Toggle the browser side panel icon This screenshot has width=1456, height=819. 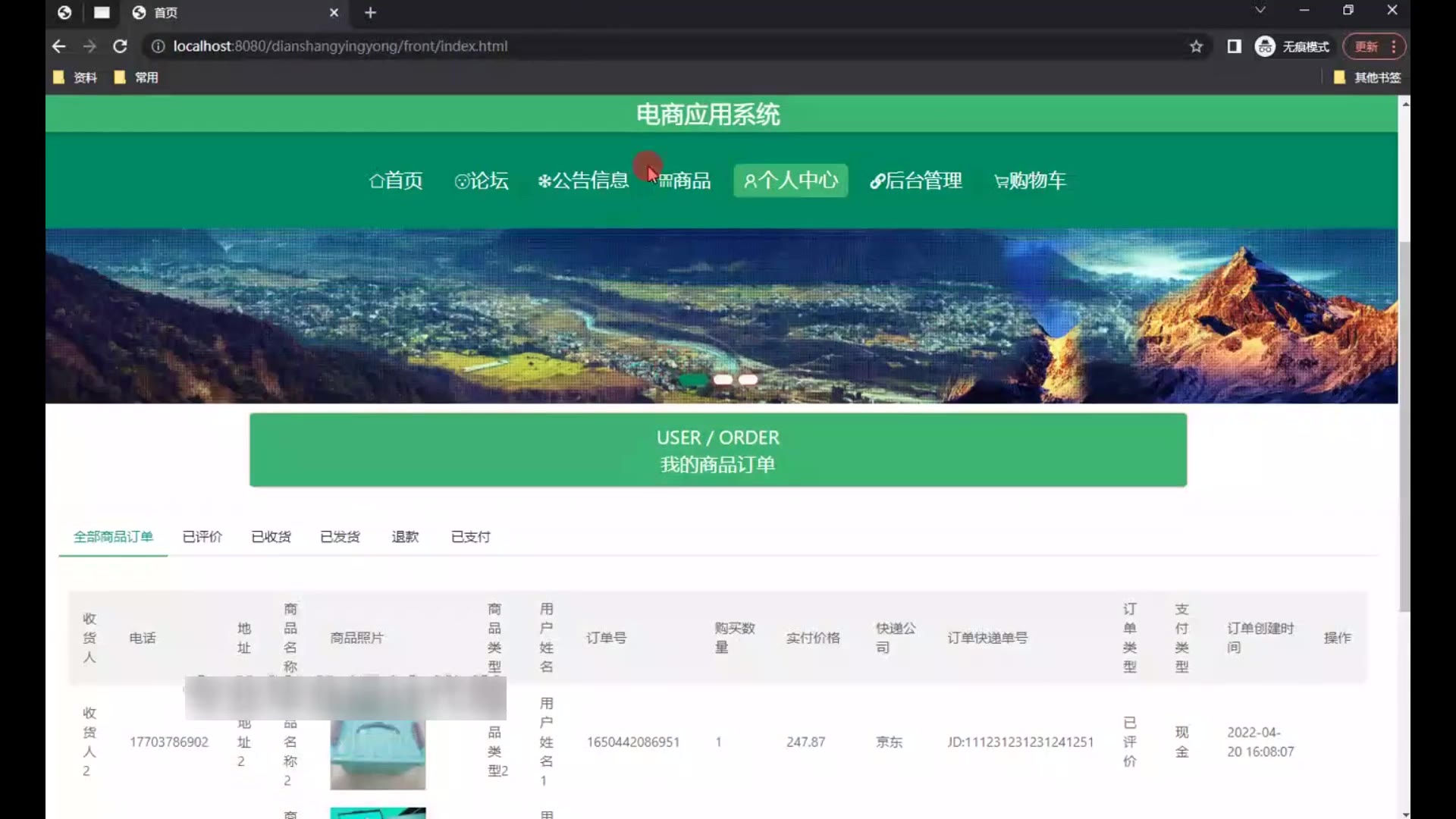(x=1234, y=46)
